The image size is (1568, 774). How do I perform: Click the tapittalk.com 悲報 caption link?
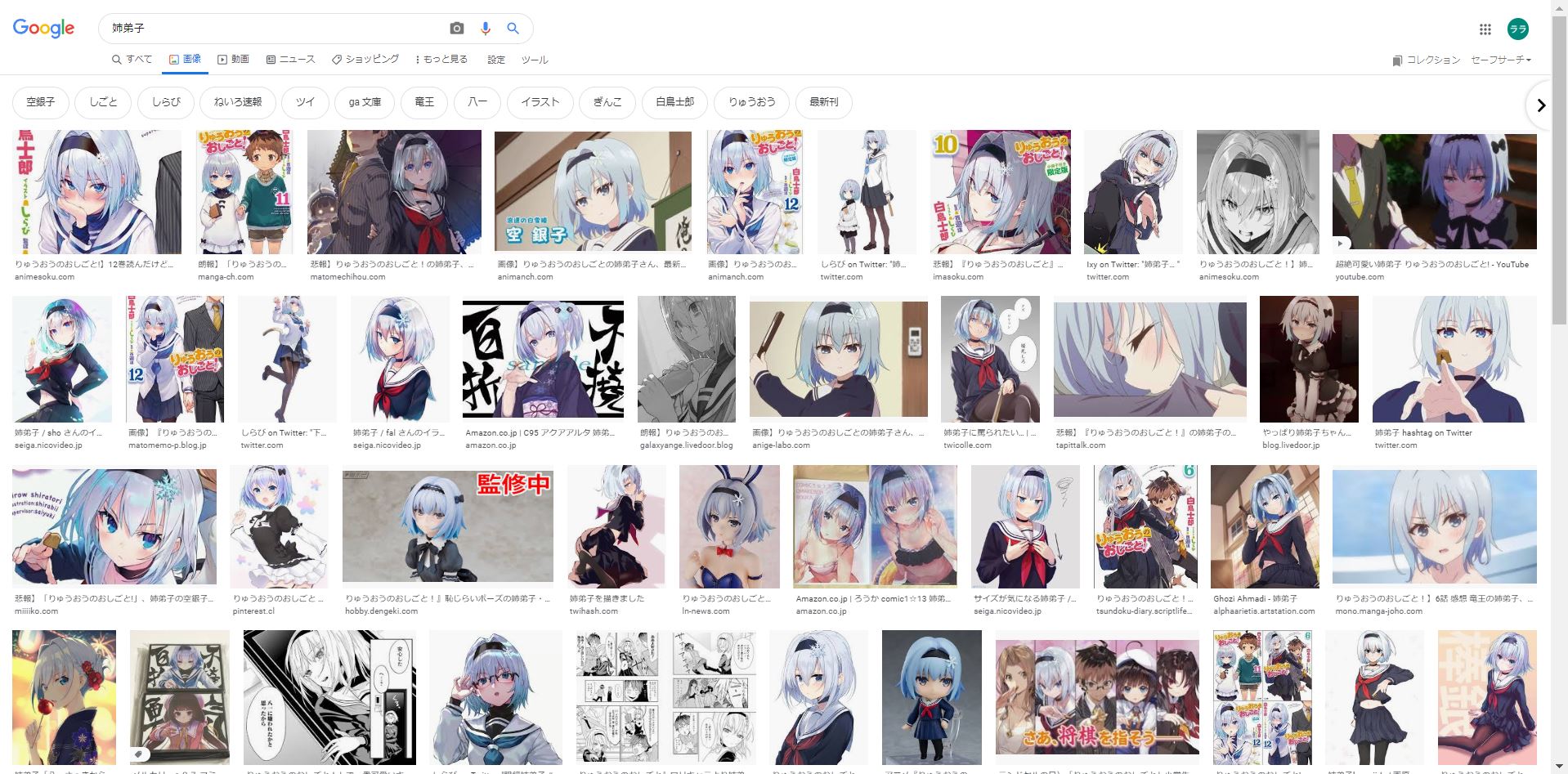coord(1145,432)
